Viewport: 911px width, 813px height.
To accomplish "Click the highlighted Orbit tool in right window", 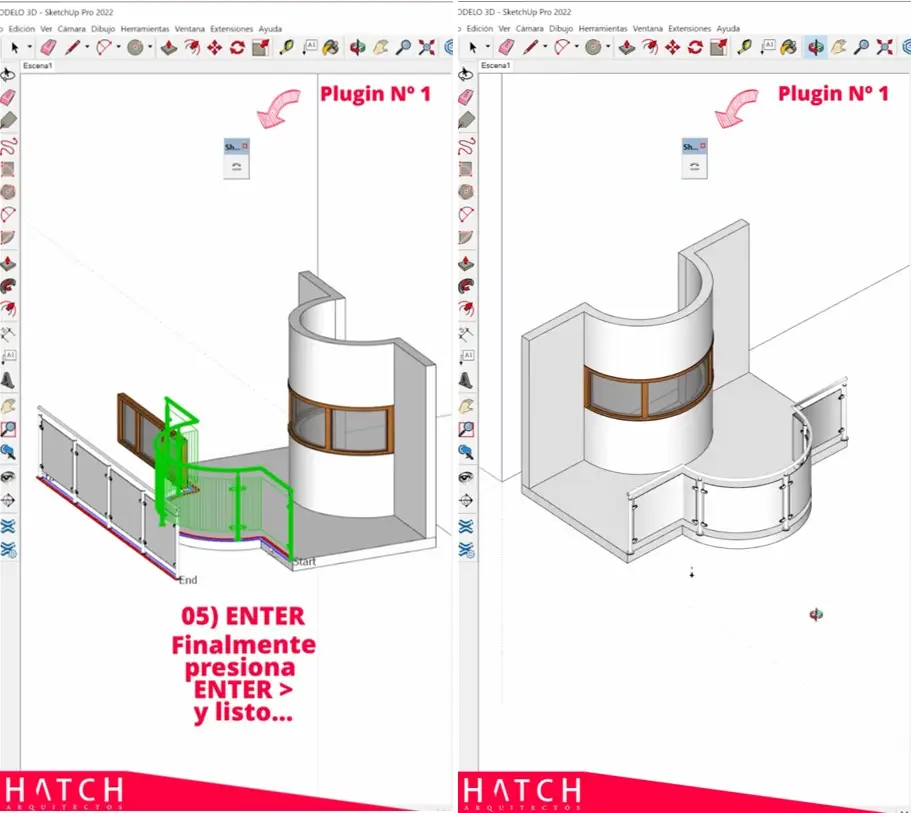I will tap(814, 47).
